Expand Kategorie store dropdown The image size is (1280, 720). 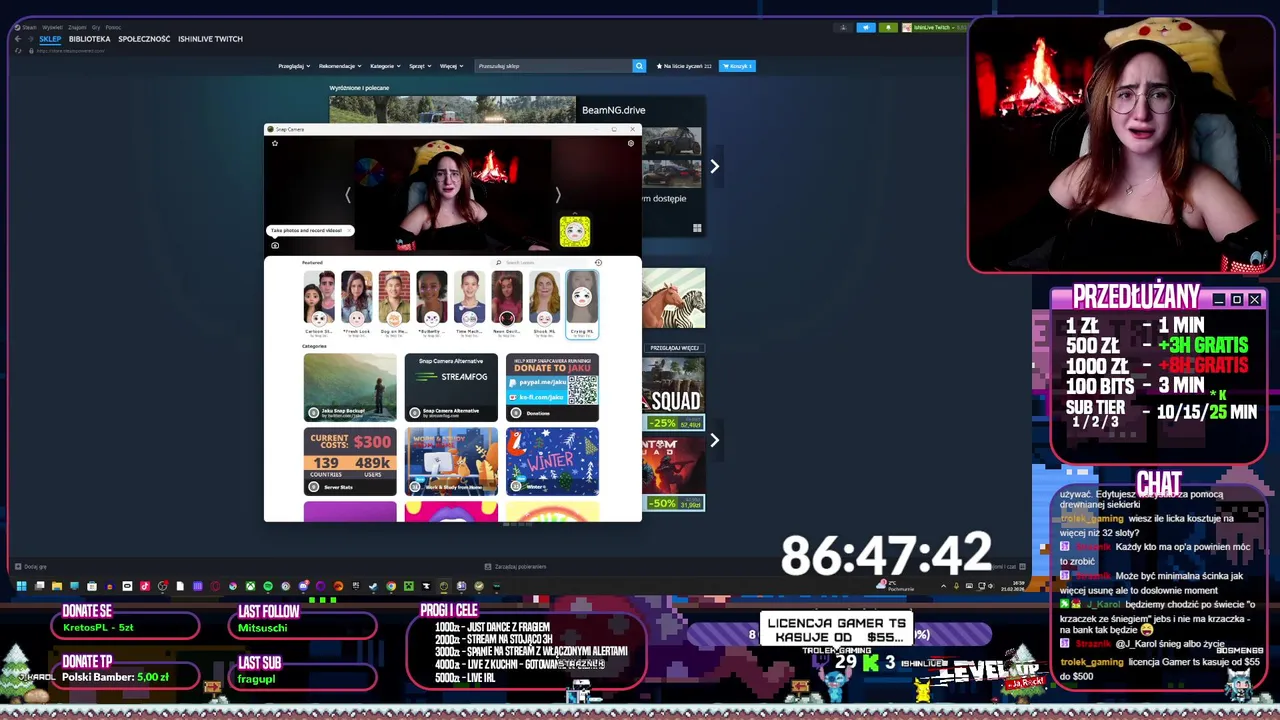[385, 66]
